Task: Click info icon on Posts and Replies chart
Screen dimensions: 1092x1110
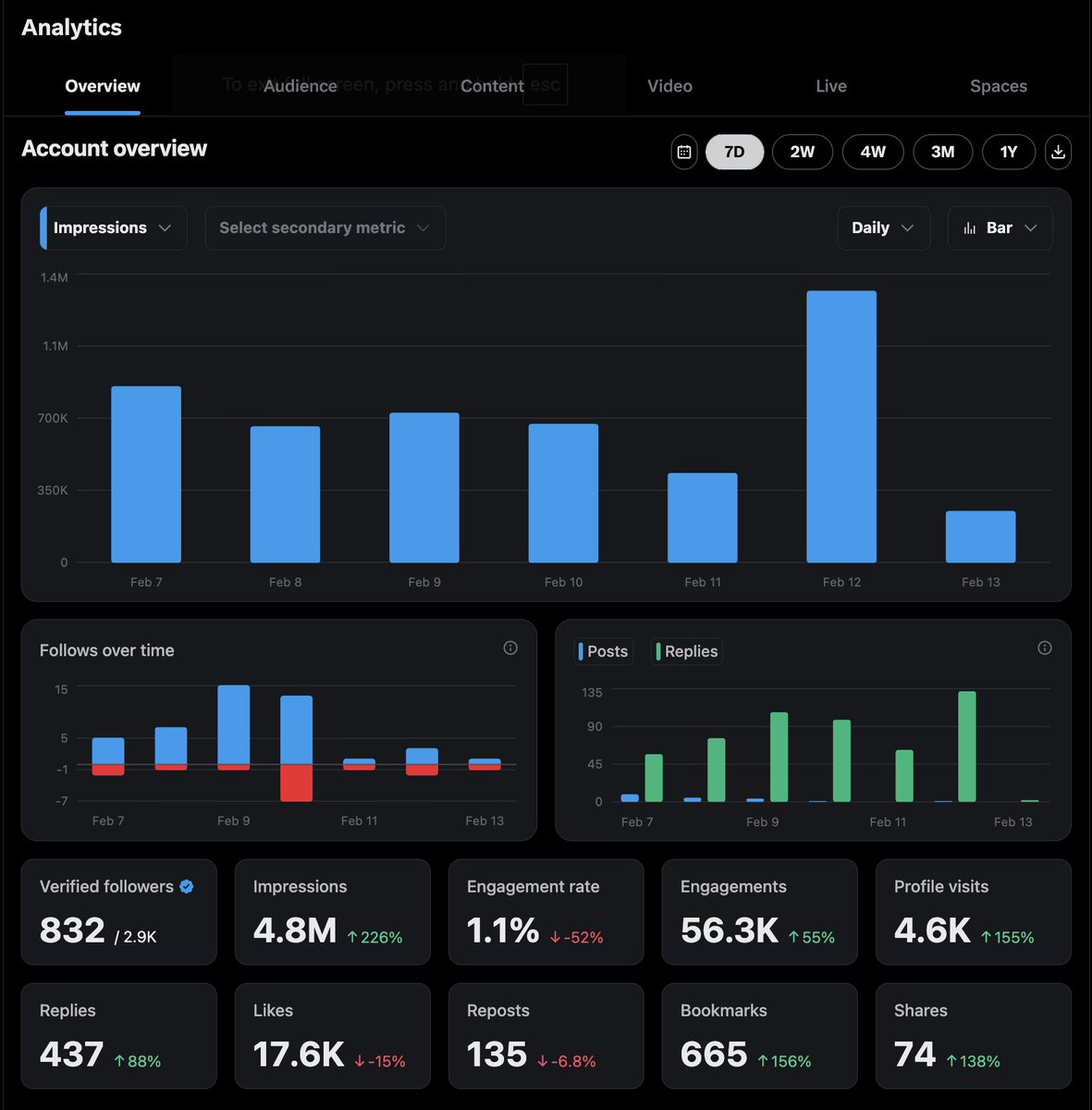Action: [1045, 648]
